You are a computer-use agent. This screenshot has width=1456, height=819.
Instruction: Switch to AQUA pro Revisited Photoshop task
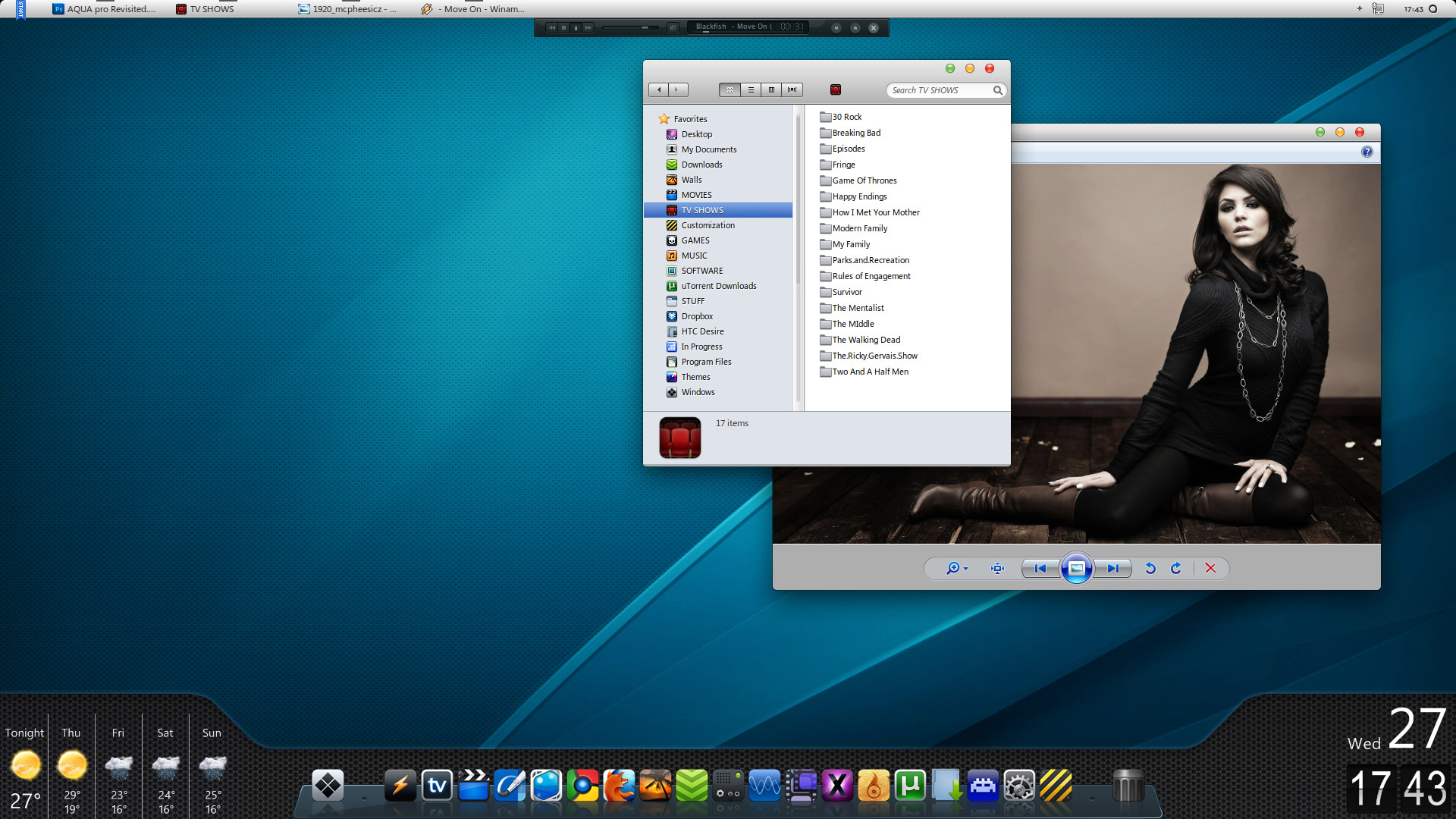pyautogui.click(x=104, y=9)
